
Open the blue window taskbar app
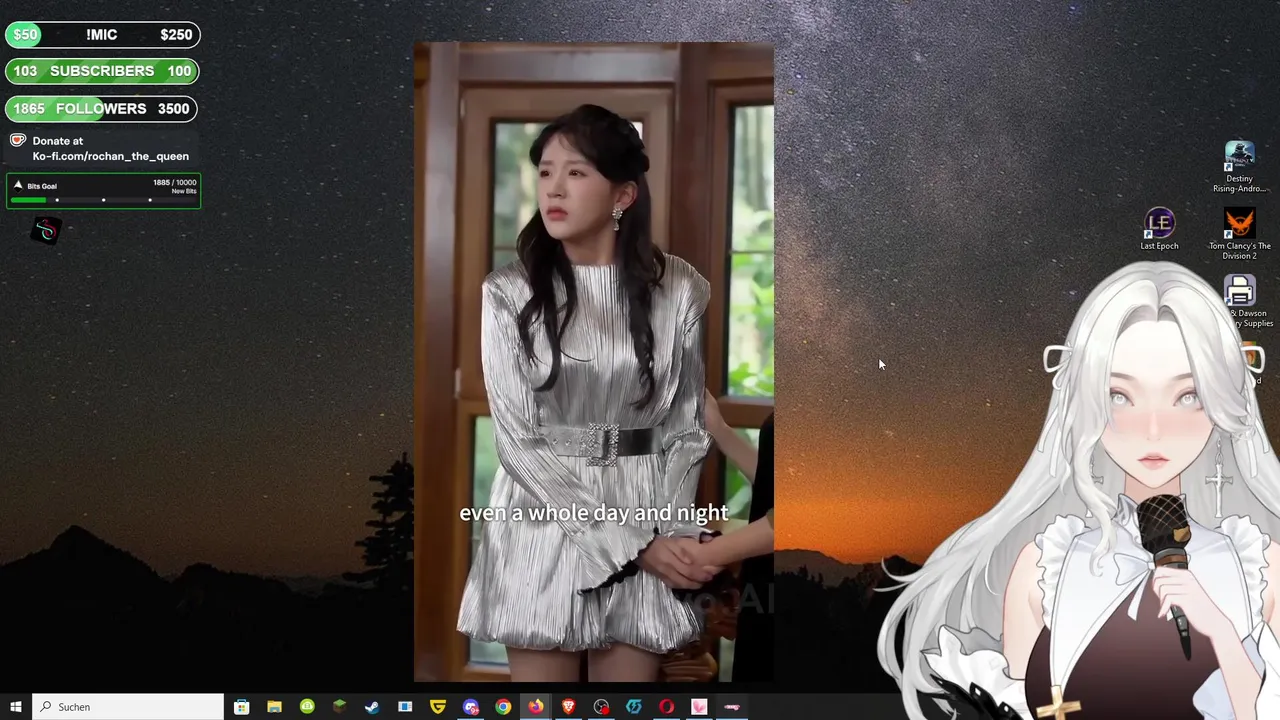(405, 707)
